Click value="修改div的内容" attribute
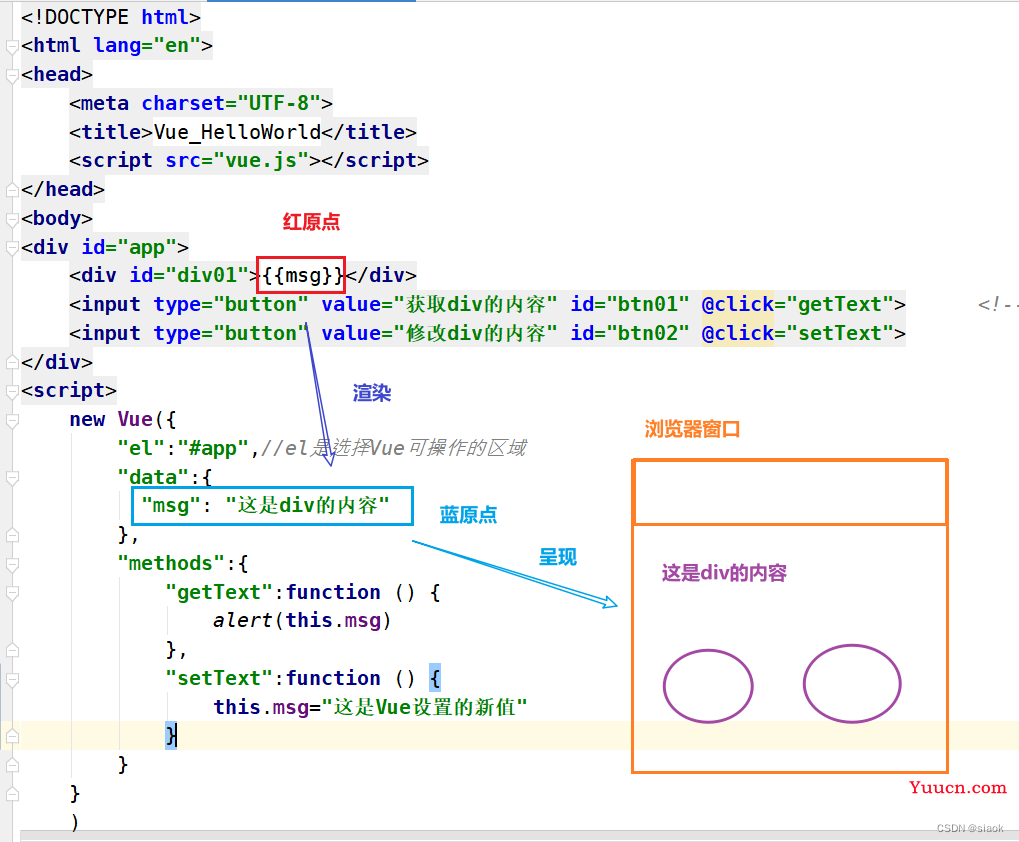1019x842 pixels. (x=440, y=333)
